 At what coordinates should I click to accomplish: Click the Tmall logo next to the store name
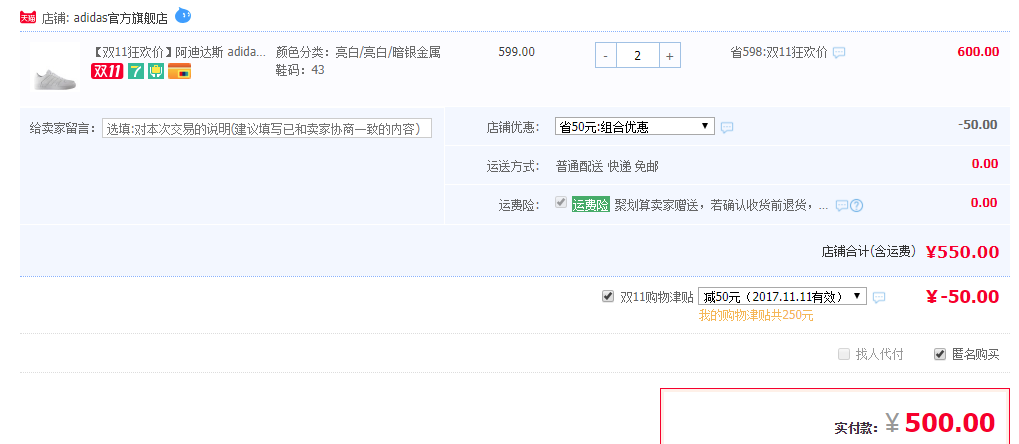(x=28, y=18)
